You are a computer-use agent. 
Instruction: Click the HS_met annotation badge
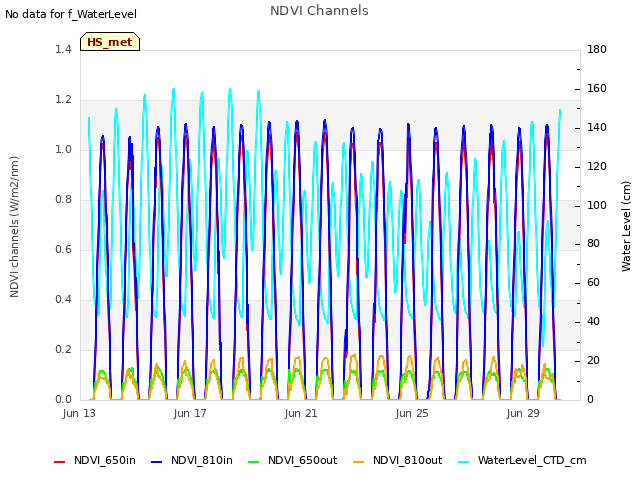point(110,42)
